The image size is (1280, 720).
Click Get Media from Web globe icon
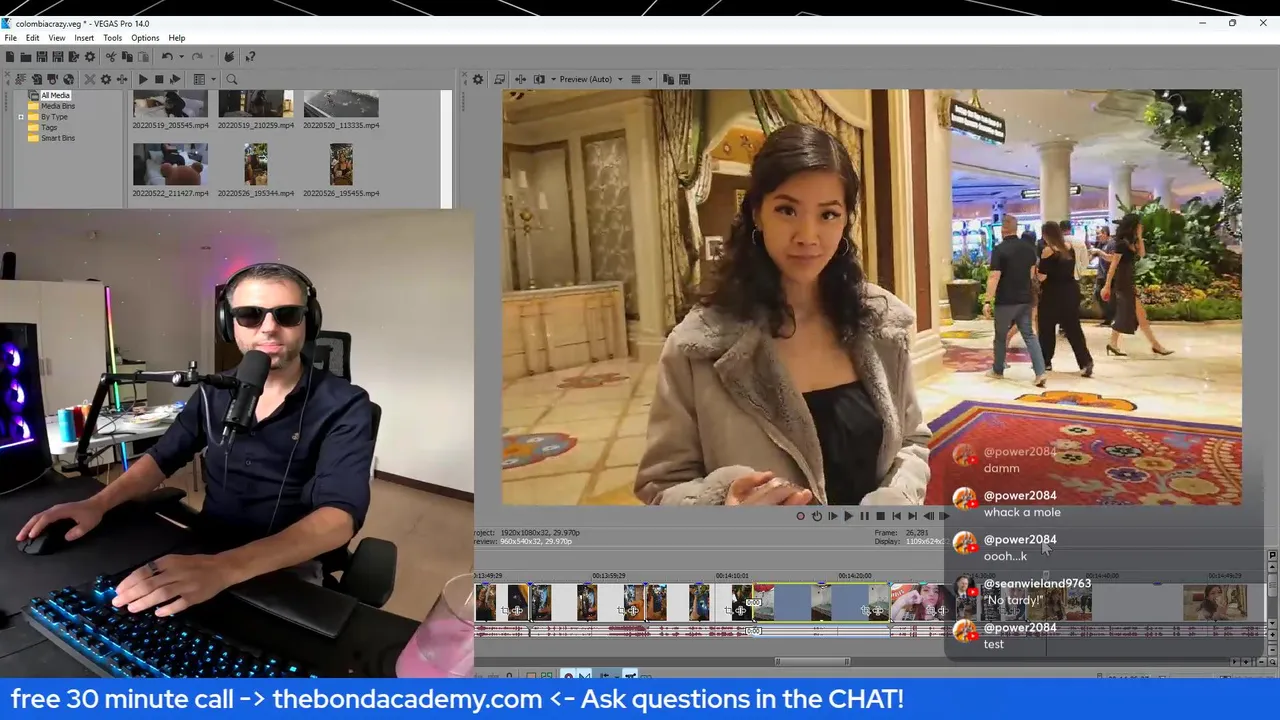69,79
